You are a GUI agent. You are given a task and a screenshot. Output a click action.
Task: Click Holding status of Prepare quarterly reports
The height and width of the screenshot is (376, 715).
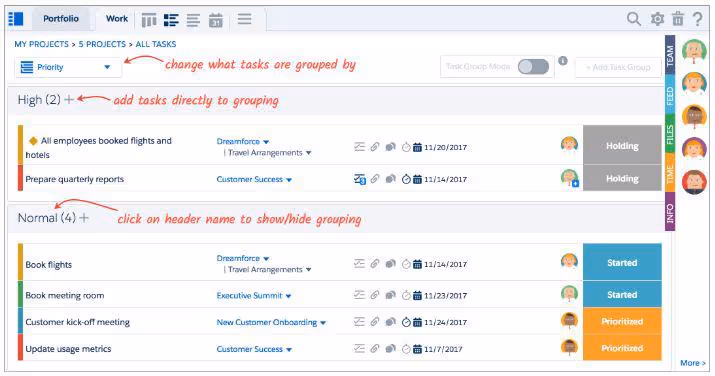click(622, 179)
